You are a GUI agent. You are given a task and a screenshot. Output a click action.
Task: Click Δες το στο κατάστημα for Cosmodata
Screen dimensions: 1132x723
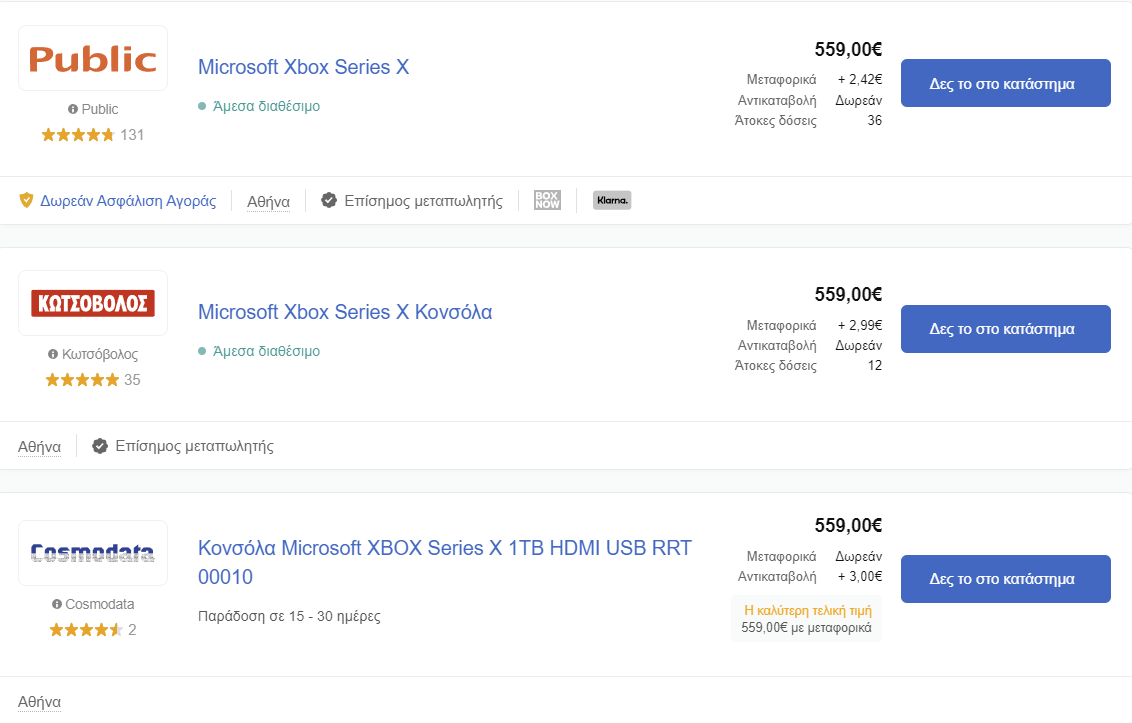[x=1006, y=579]
